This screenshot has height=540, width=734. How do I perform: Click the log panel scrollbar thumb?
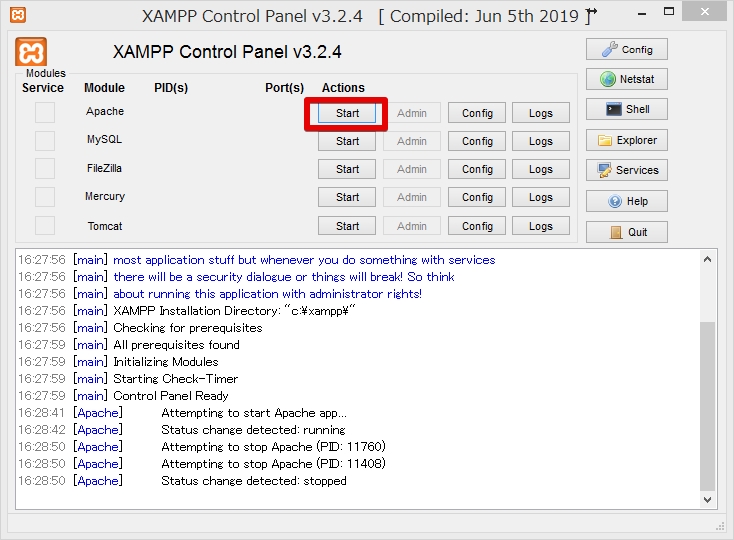707,406
